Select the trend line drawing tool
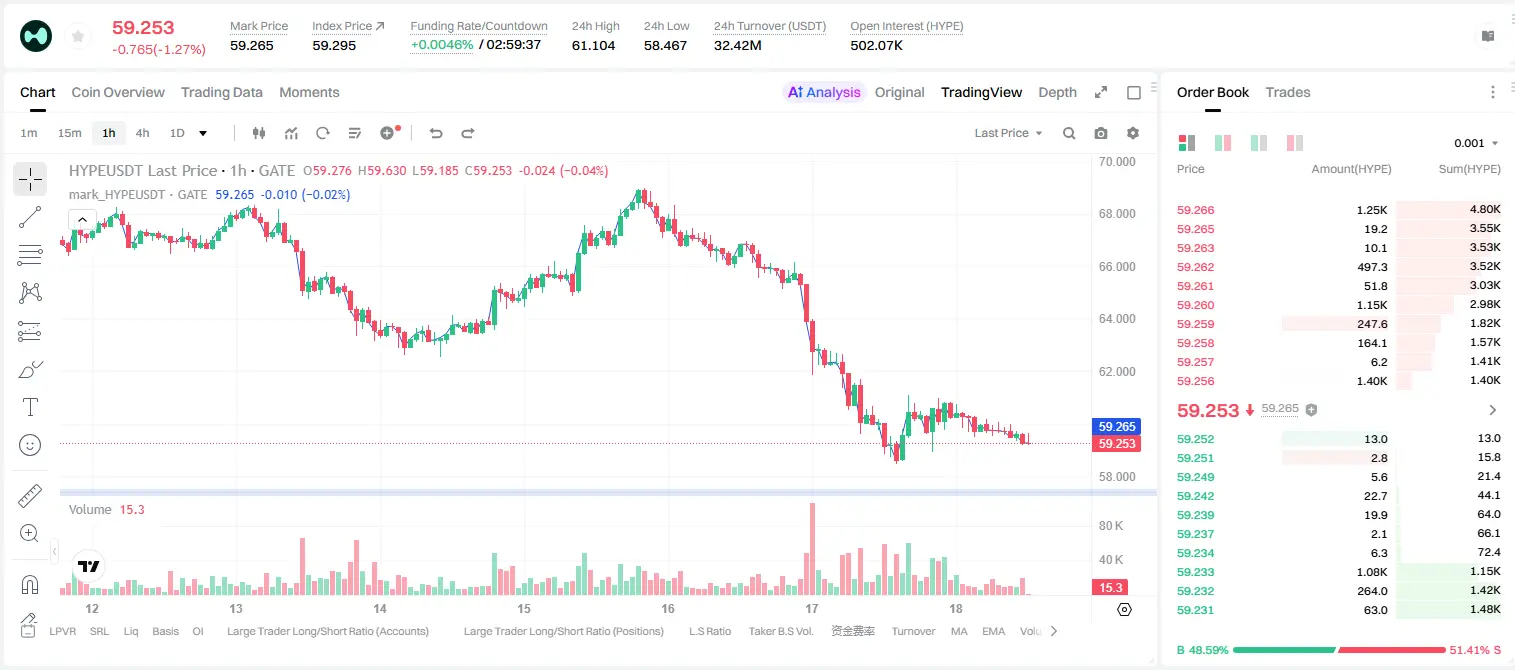This screenshot has width=1515, height=670. click(x=30, y=217)
